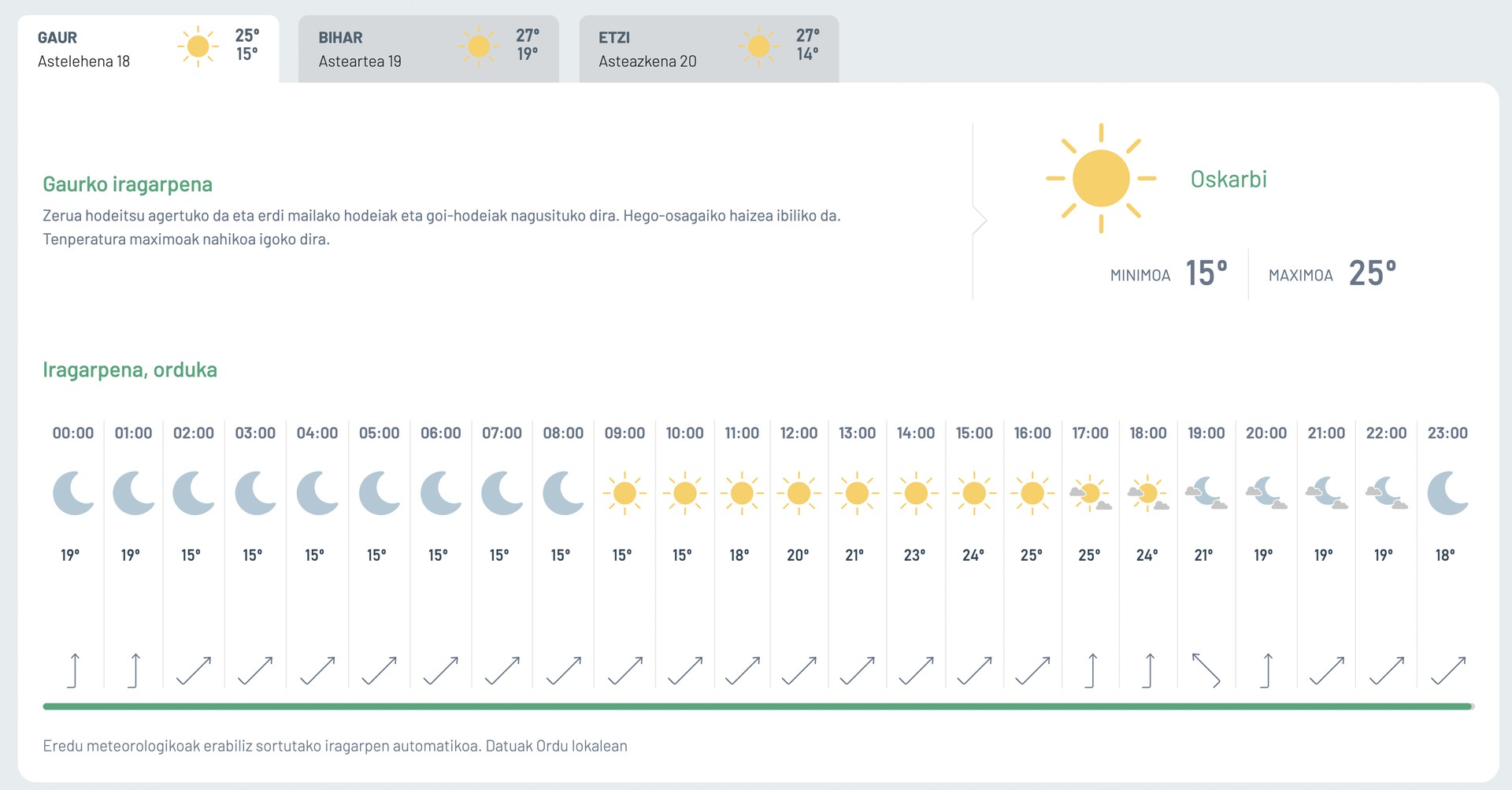Click the wind arrow at 00:00
1512x790 pixels.
[73, 670]
